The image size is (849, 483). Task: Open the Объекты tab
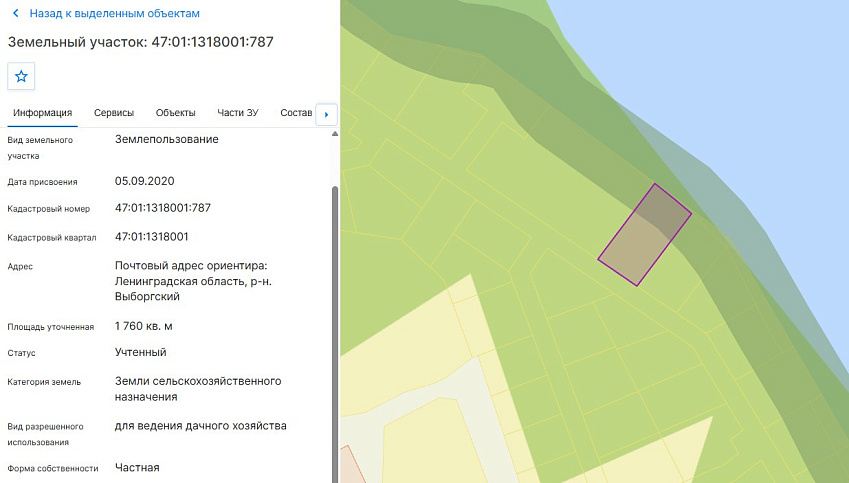tap(175, 113)
